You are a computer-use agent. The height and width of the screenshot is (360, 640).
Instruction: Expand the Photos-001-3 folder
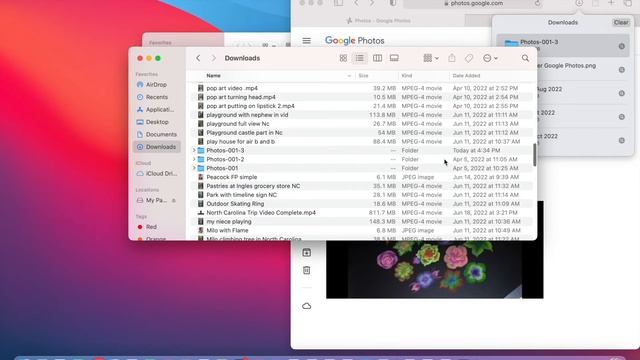pyautogui.click(x=194, y=151)
